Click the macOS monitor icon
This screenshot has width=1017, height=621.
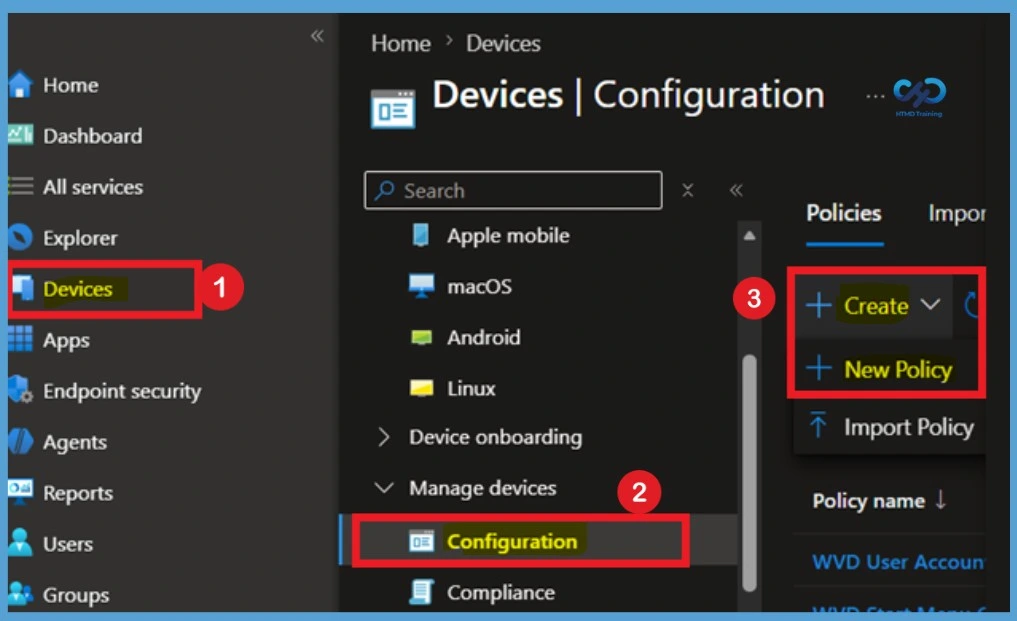tap(422, 286)
